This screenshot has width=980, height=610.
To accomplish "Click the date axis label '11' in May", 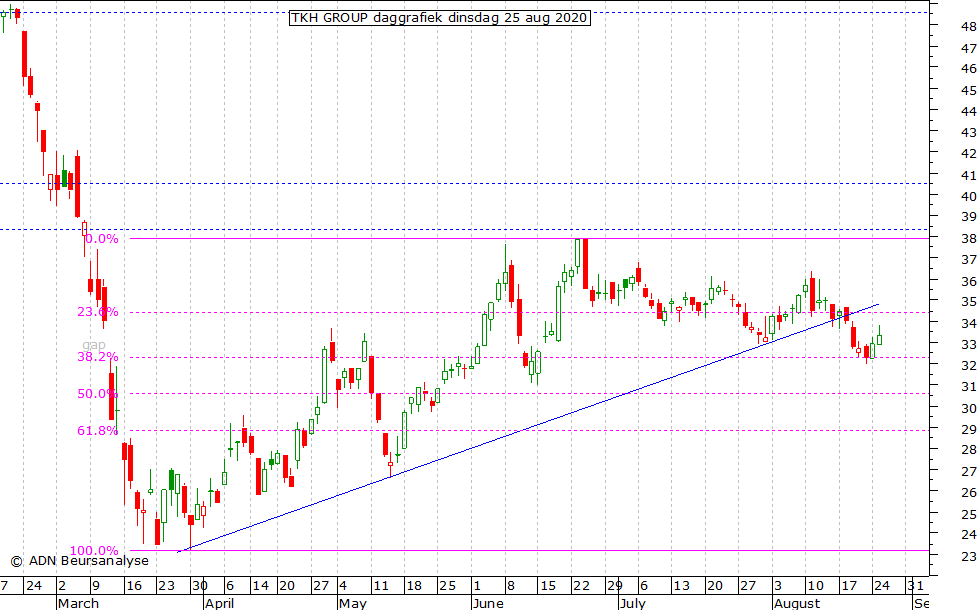I will pyautogui.click(x=381, y=586).
